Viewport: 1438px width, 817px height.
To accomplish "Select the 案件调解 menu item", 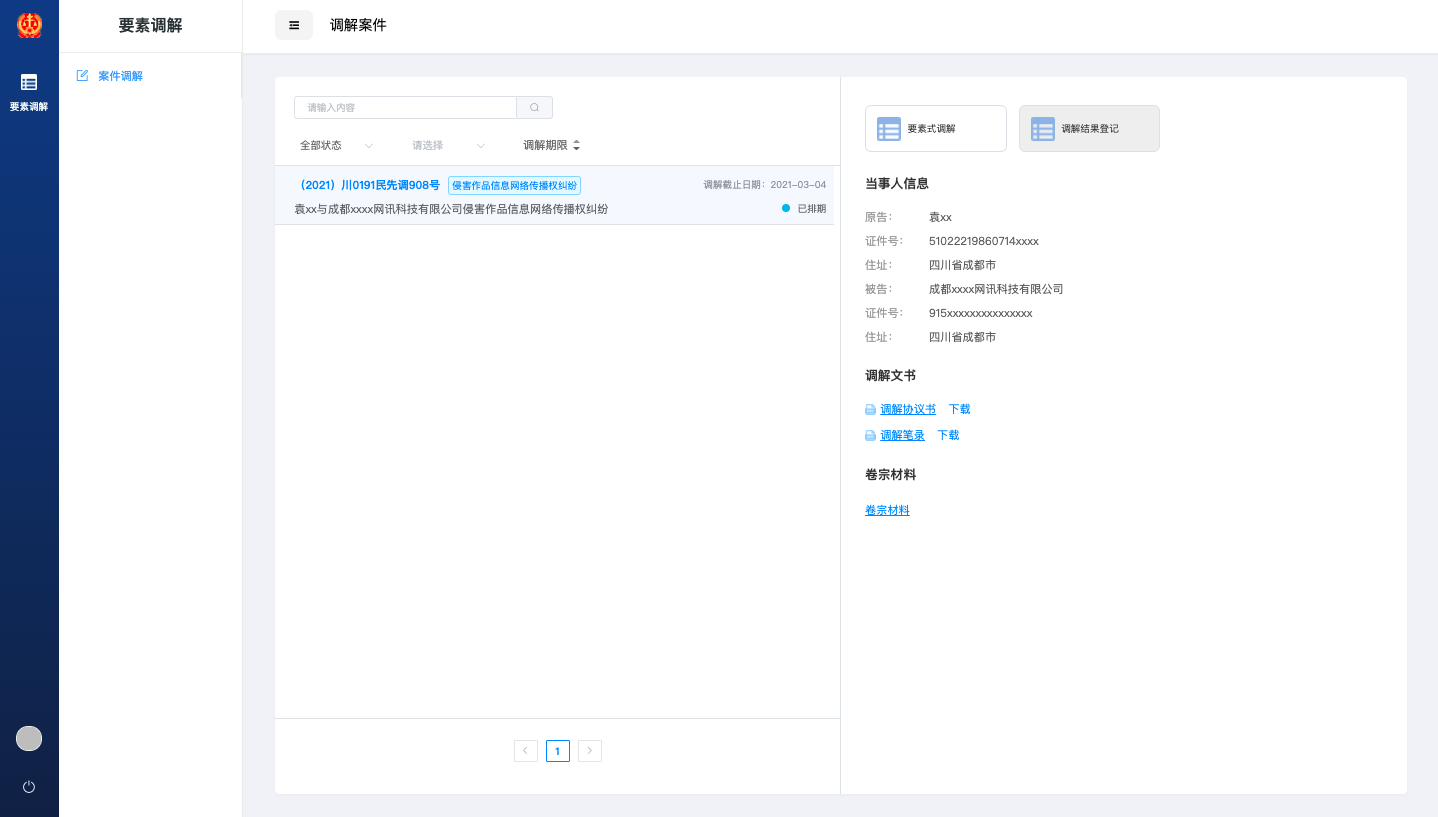I will [x=120, y=76].
